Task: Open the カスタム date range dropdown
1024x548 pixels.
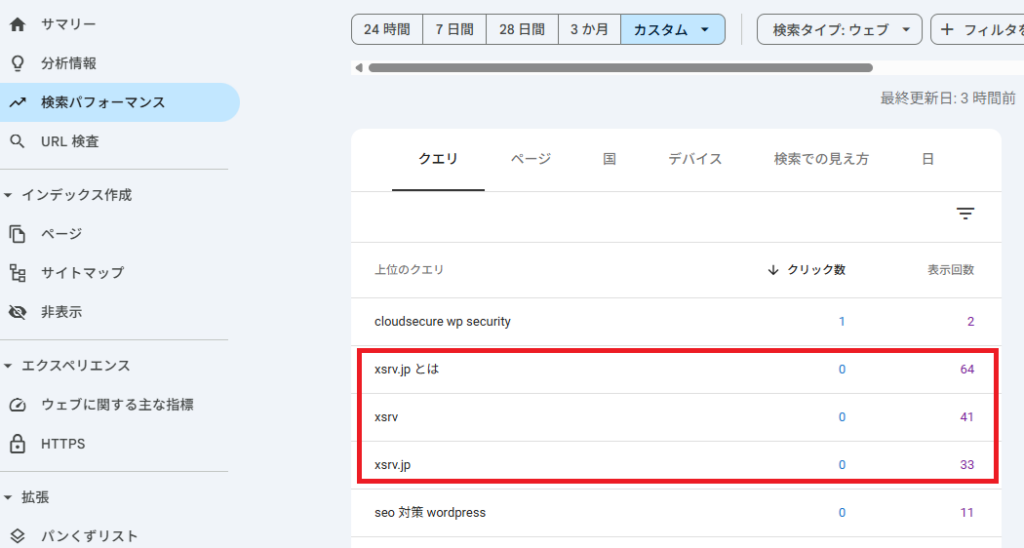Action: click(672, 30)
